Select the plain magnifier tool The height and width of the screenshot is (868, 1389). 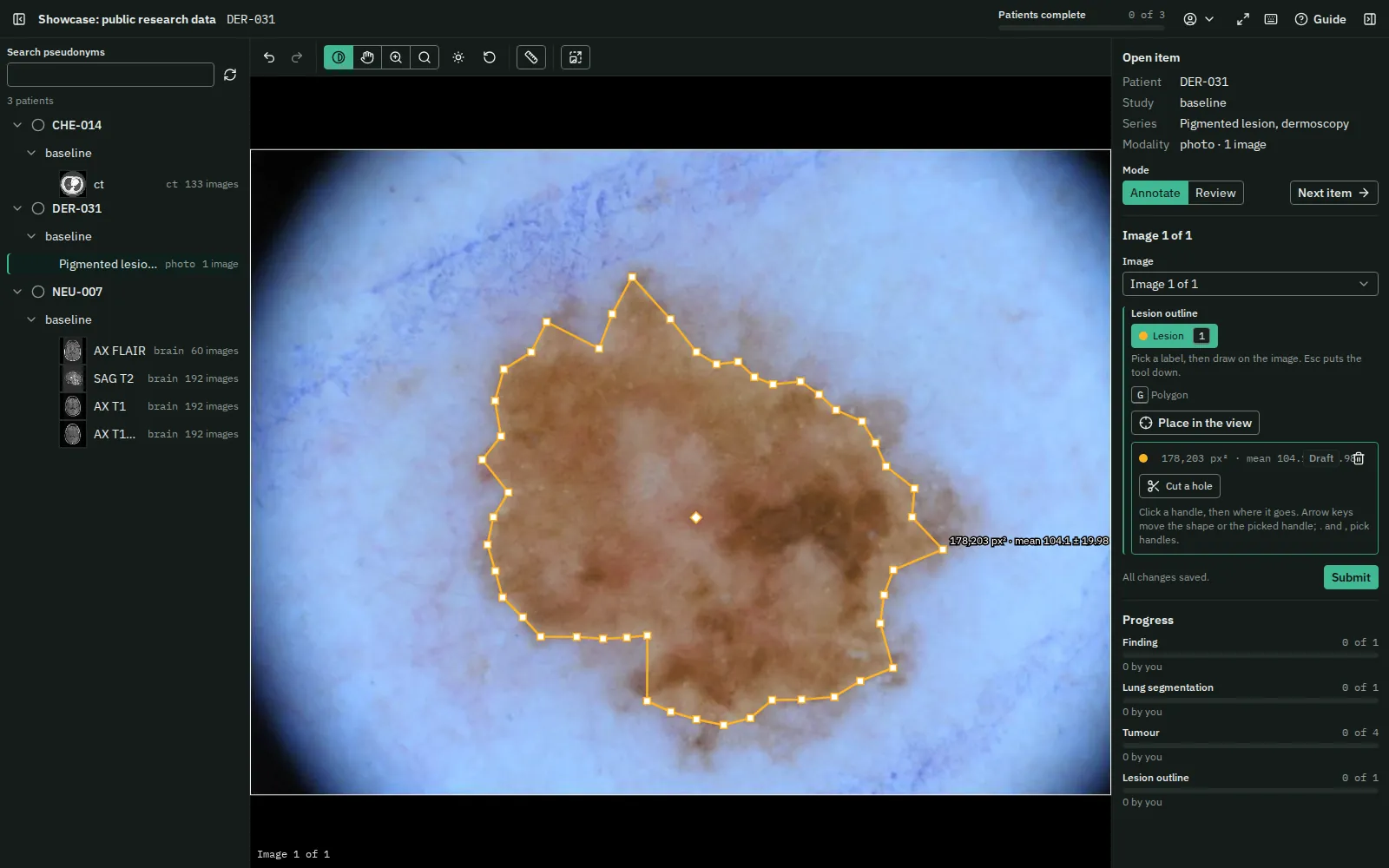pyautogui.click(x=425, y=57)
